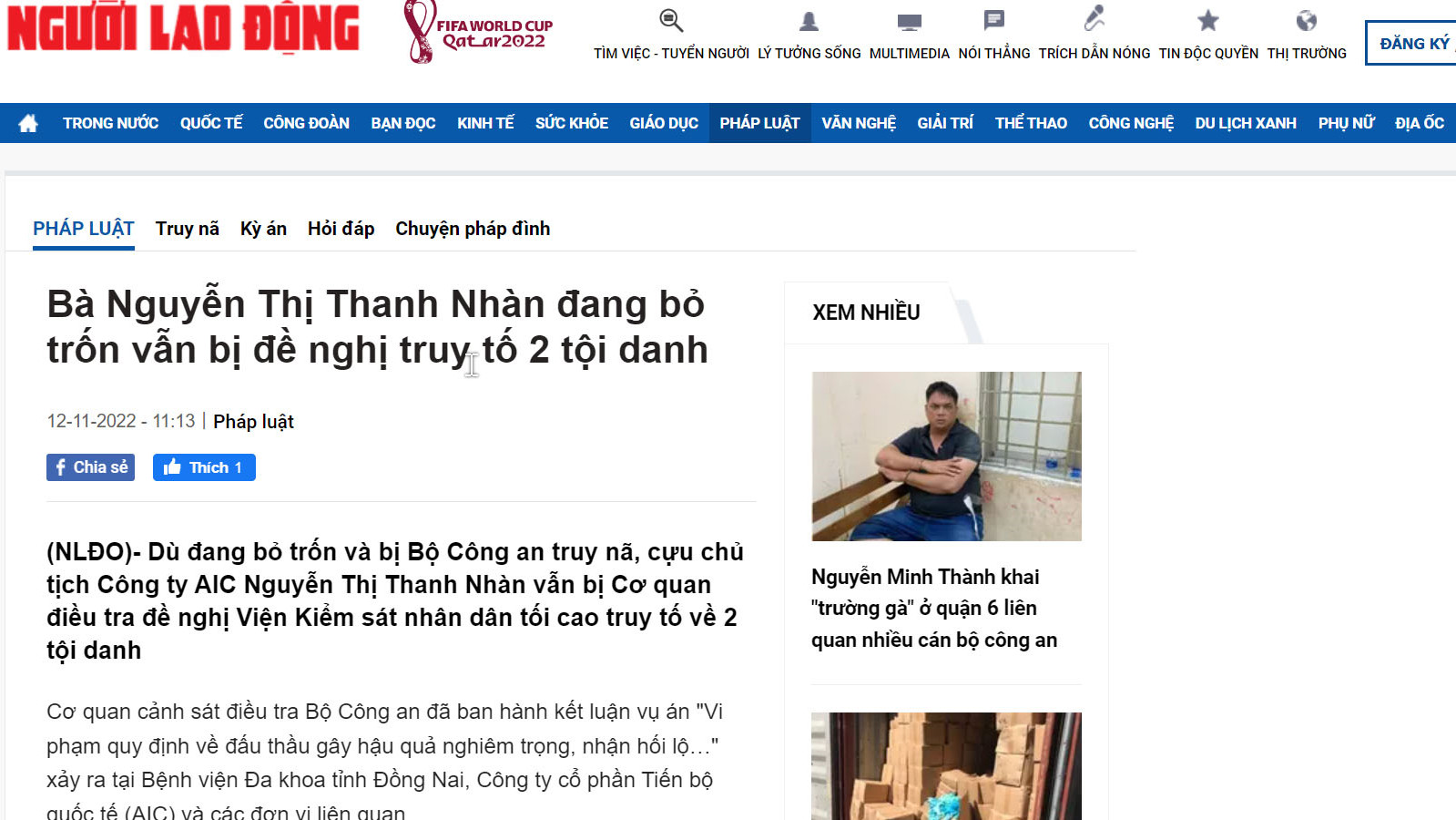1456x820 pixels.
Task: Select Thể thao in navigation bar
Action: coord(1031,123)
